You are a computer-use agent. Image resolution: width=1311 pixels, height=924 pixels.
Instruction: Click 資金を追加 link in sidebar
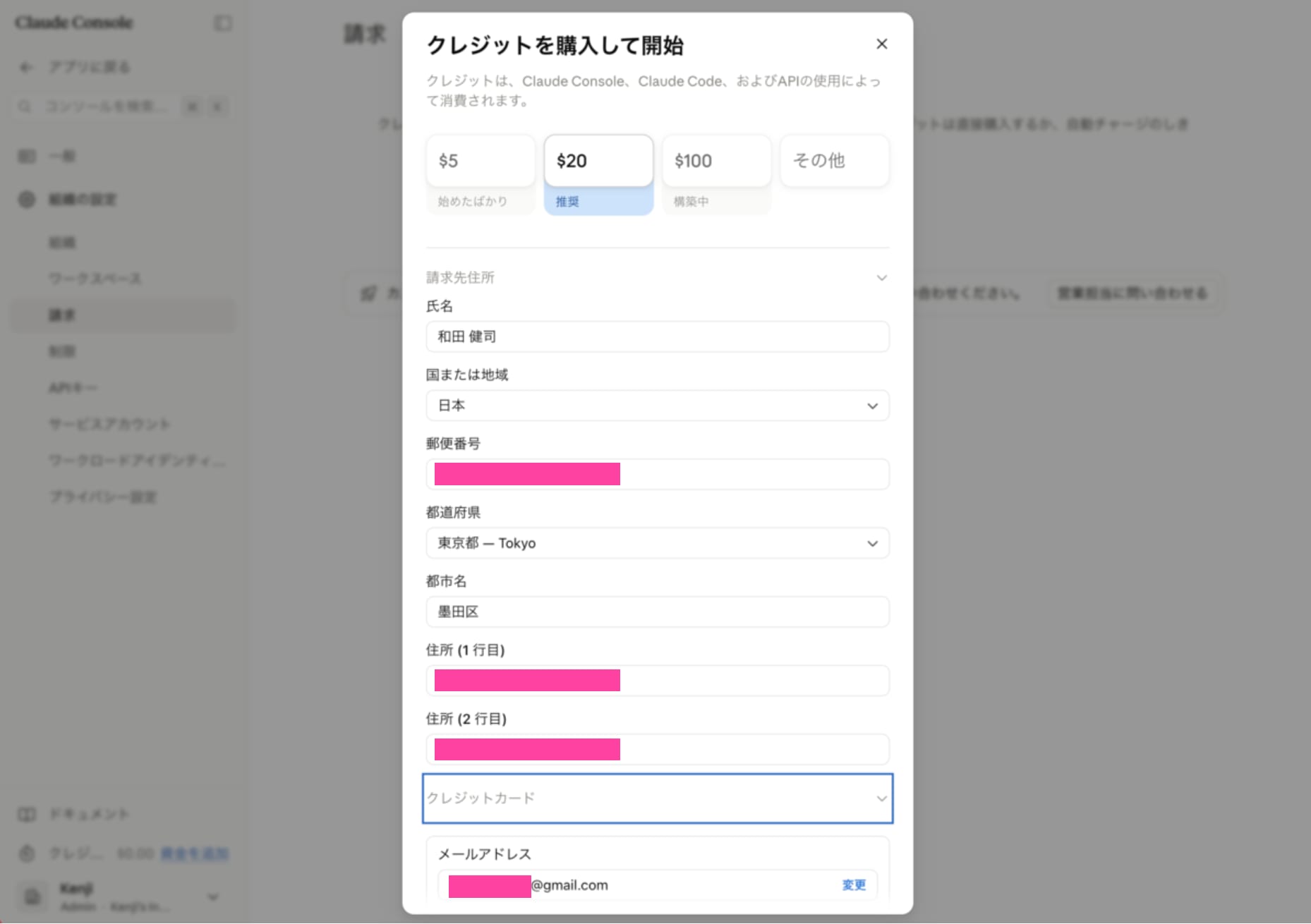click(194, 854)
